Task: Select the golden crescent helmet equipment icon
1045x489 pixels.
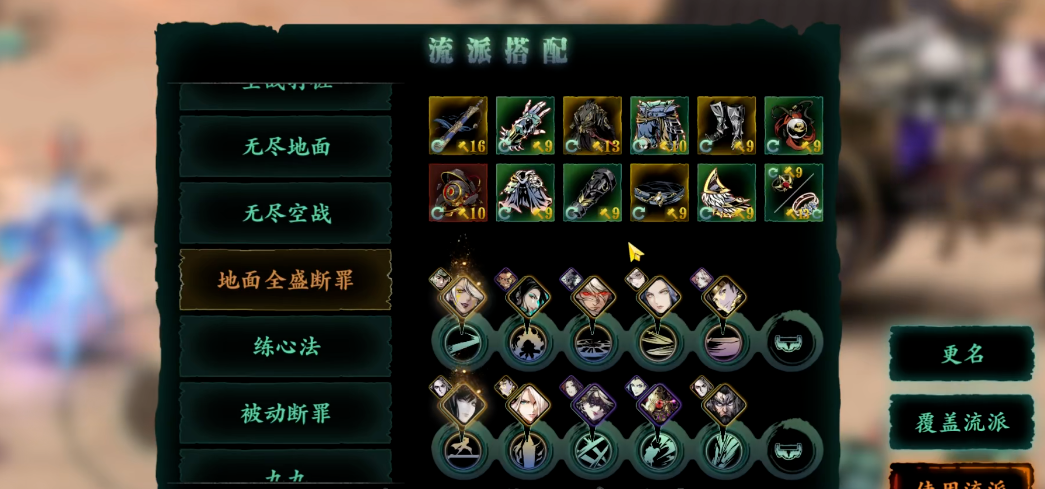Action: [x=726, y=193]
